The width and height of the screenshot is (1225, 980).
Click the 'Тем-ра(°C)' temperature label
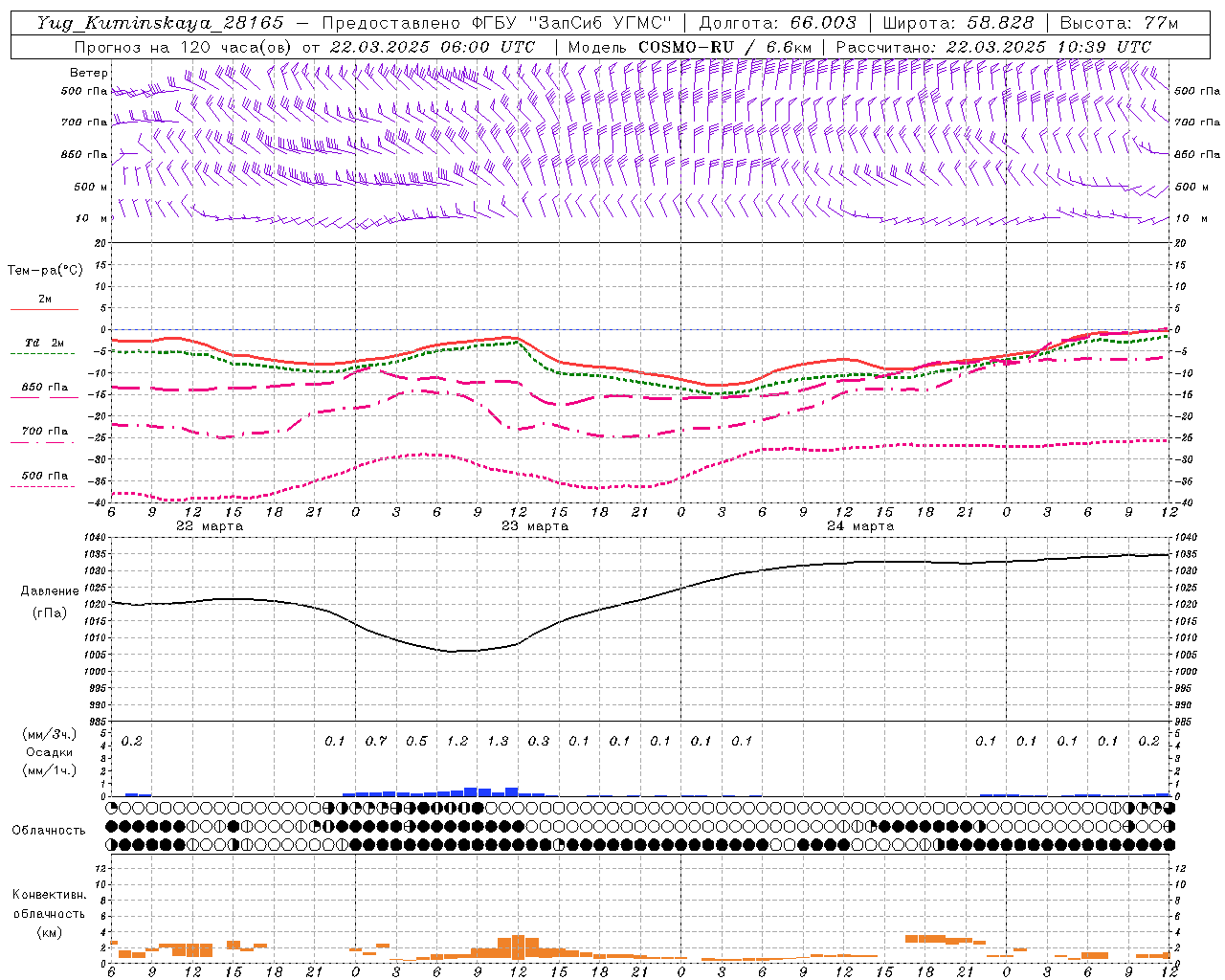45,270
